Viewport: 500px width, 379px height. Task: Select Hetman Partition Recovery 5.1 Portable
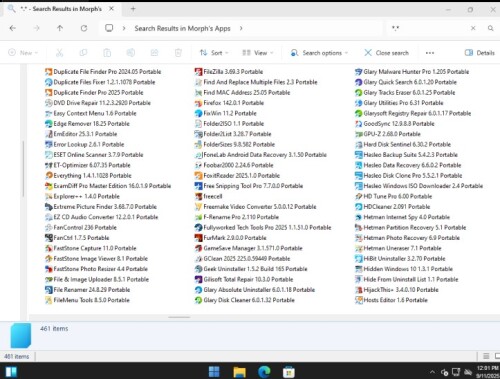(x=410, y=228)
